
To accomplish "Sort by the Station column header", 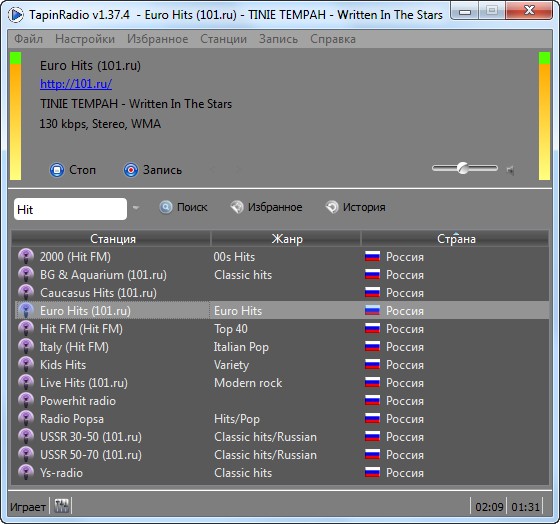I will point(112,239).
